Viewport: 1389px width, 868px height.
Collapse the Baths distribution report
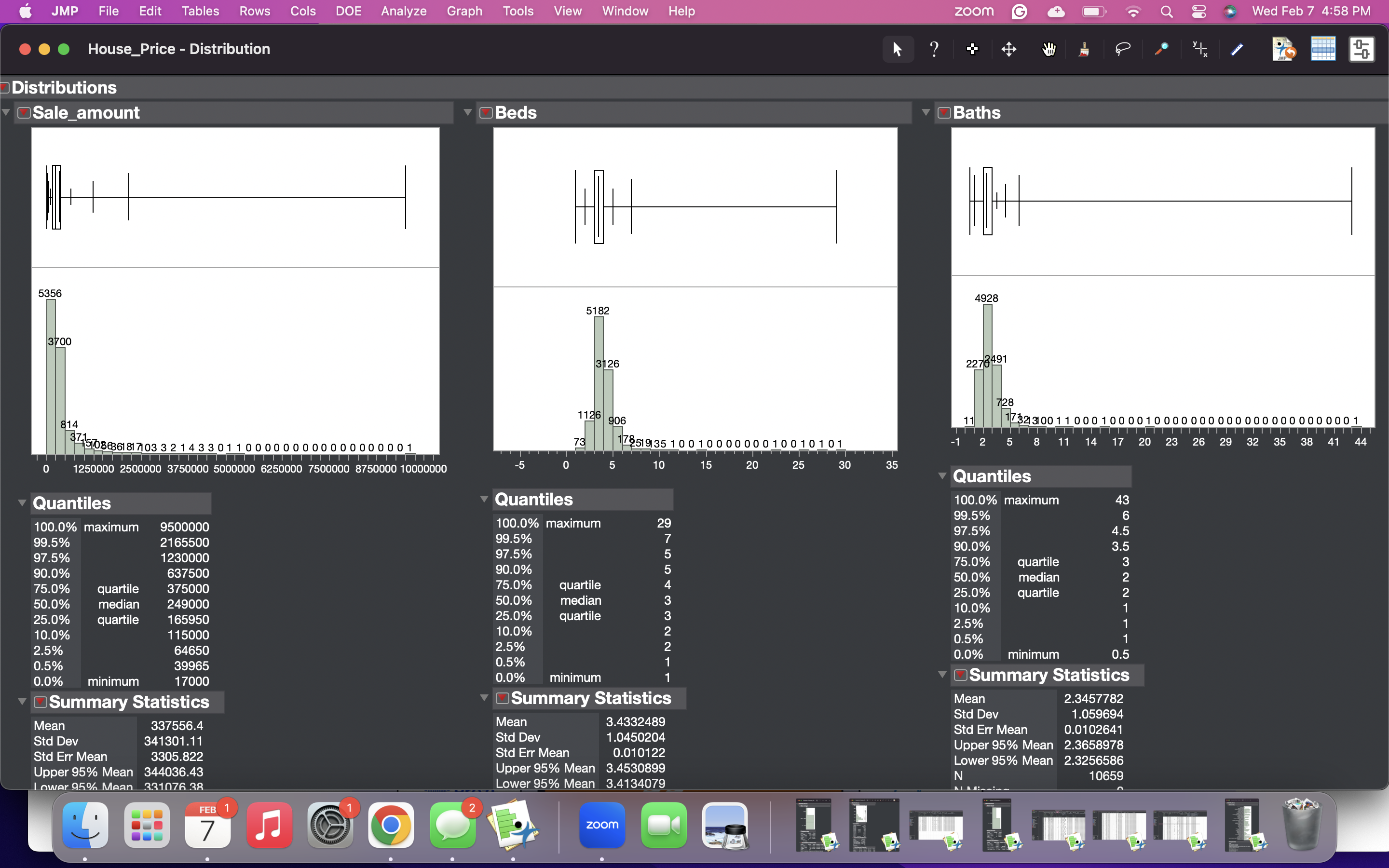(x=925, y=112)
